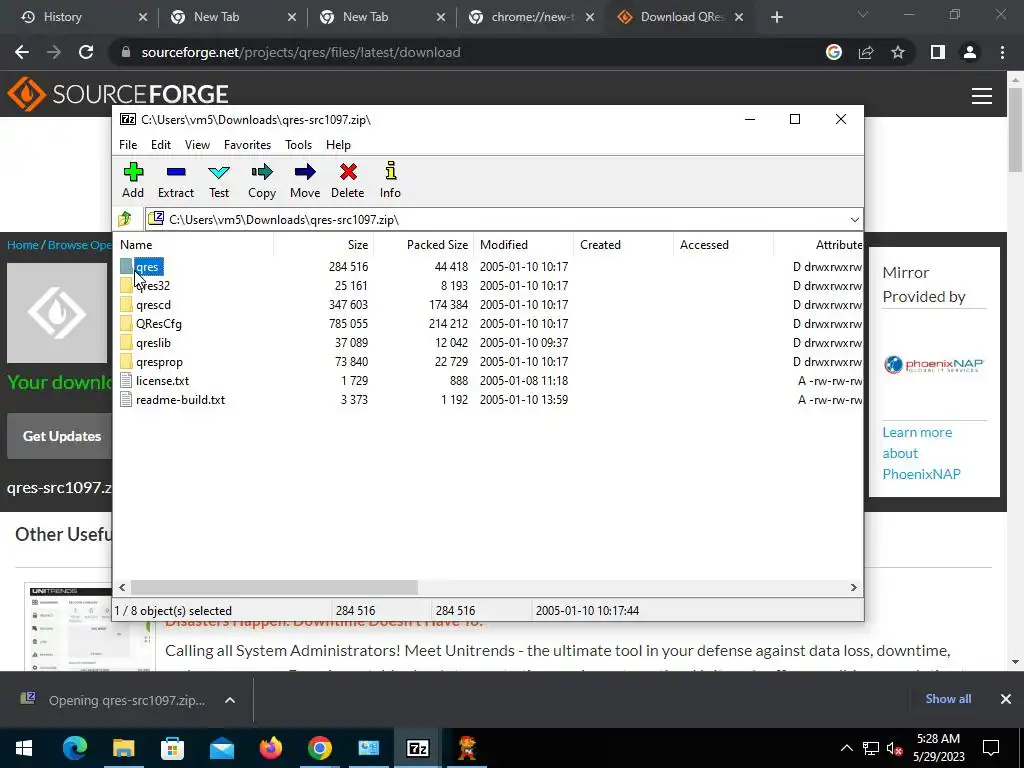This screenshot has width=1024, height=768.
Task: Select the qrescd folder icon
Action: tap(126, 304)
